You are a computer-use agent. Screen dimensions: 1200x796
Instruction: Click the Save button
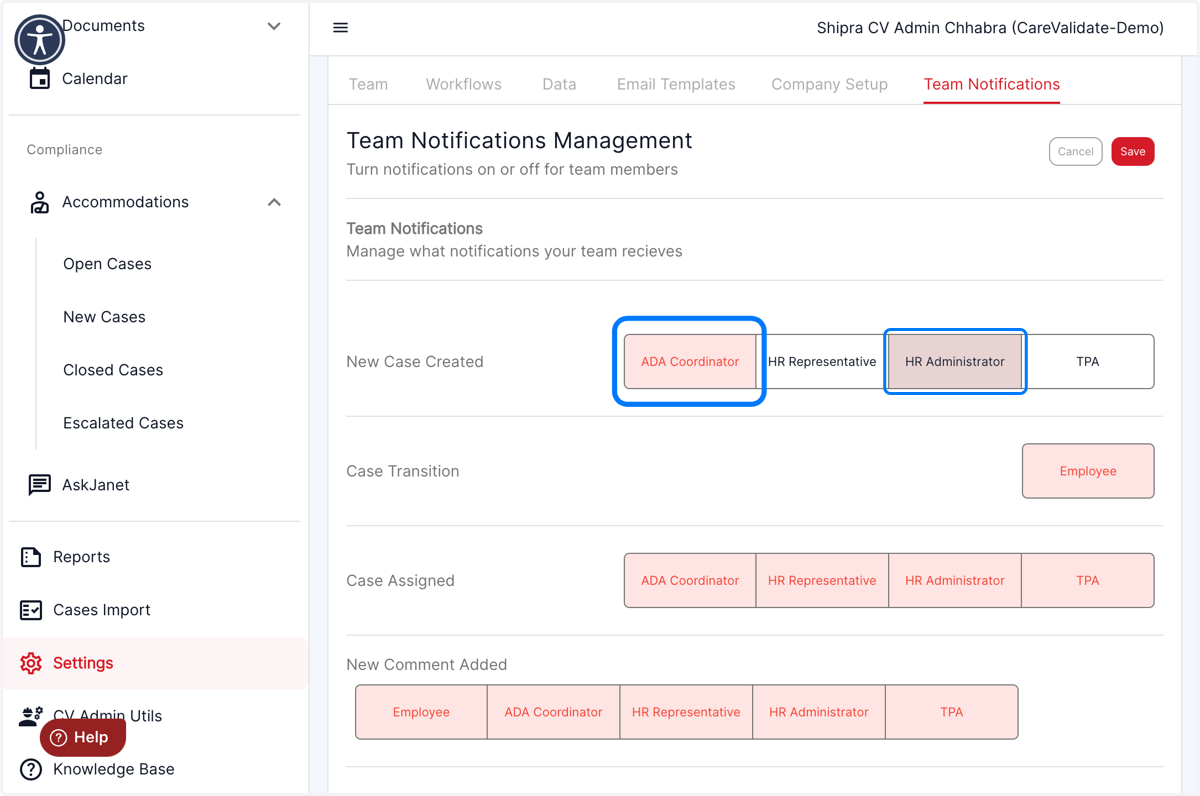coord(1133,151)
